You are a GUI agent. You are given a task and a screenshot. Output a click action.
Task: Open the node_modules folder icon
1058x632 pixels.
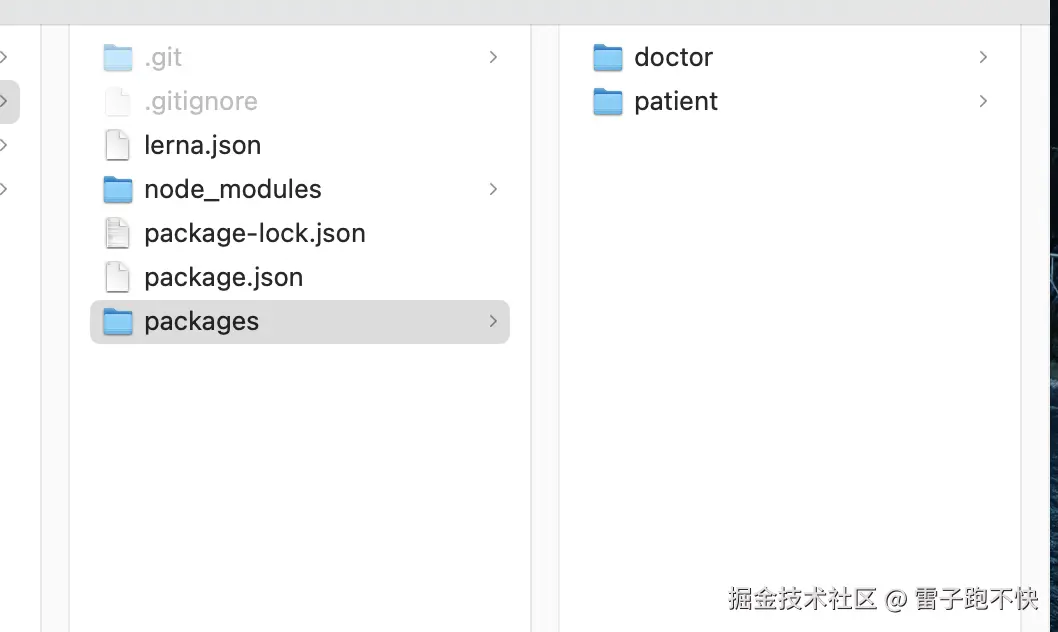point(117,189)
